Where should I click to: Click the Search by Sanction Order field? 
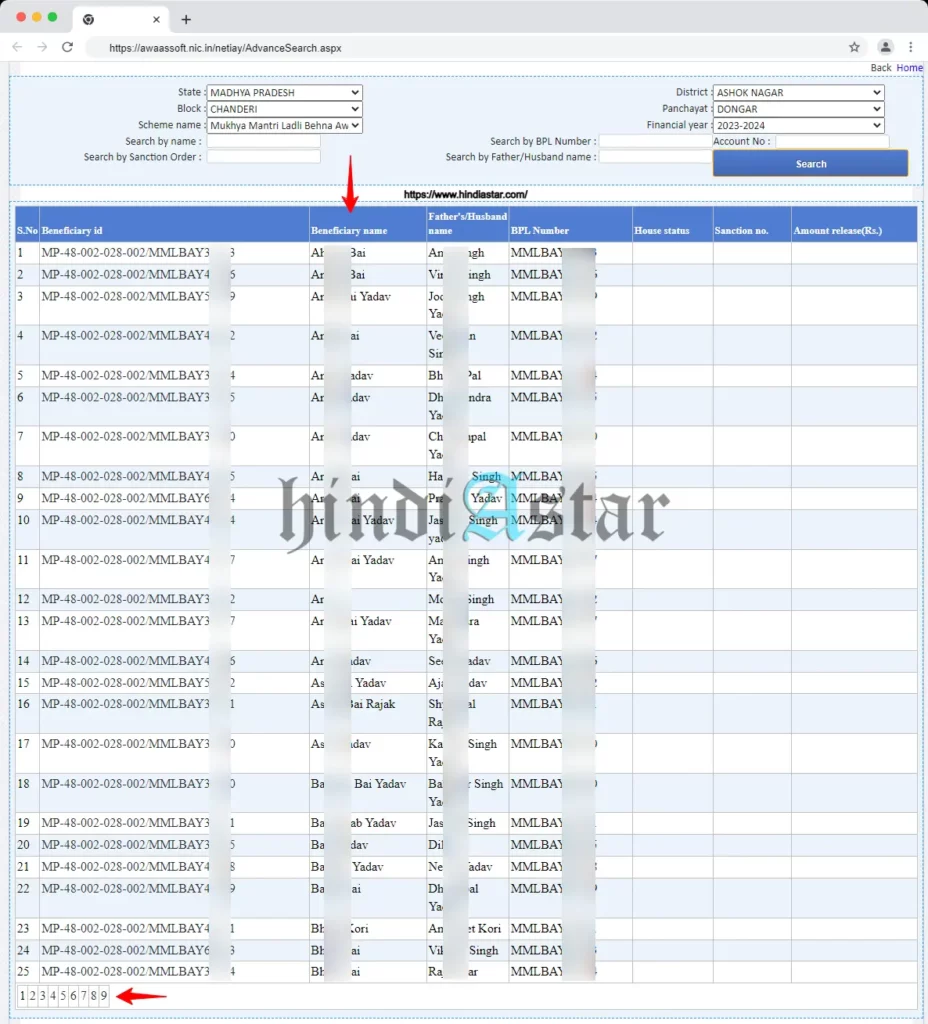[x=263, y=157]
